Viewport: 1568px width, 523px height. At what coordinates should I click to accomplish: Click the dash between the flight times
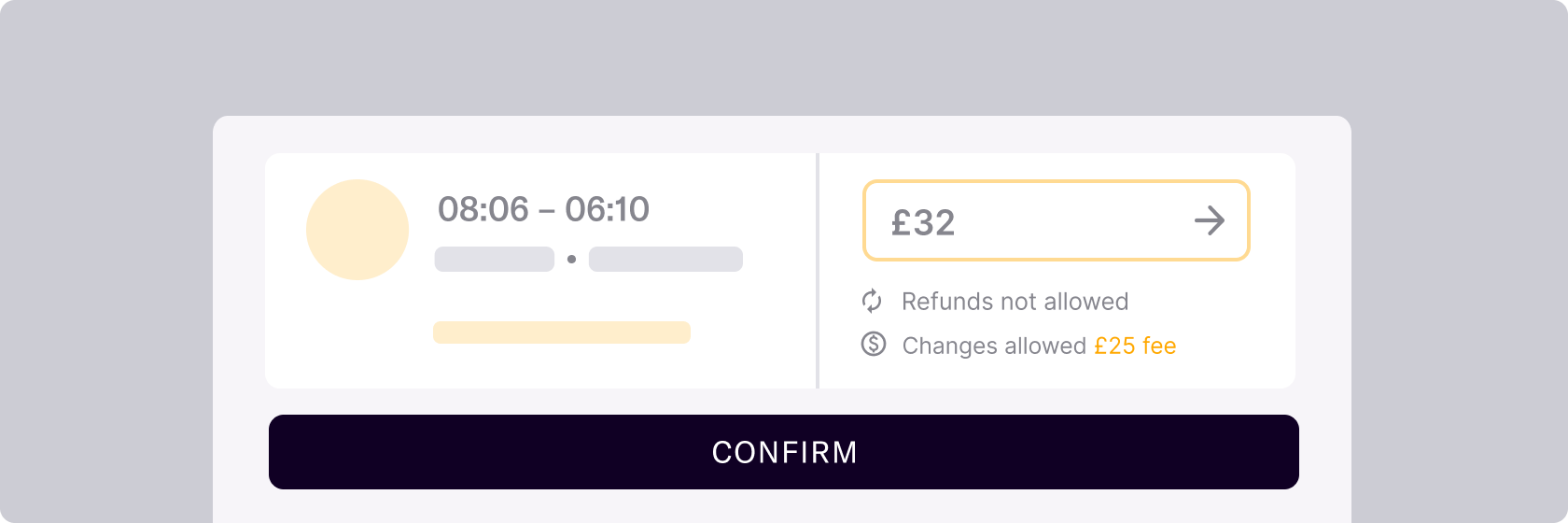[x=547, y=211]
